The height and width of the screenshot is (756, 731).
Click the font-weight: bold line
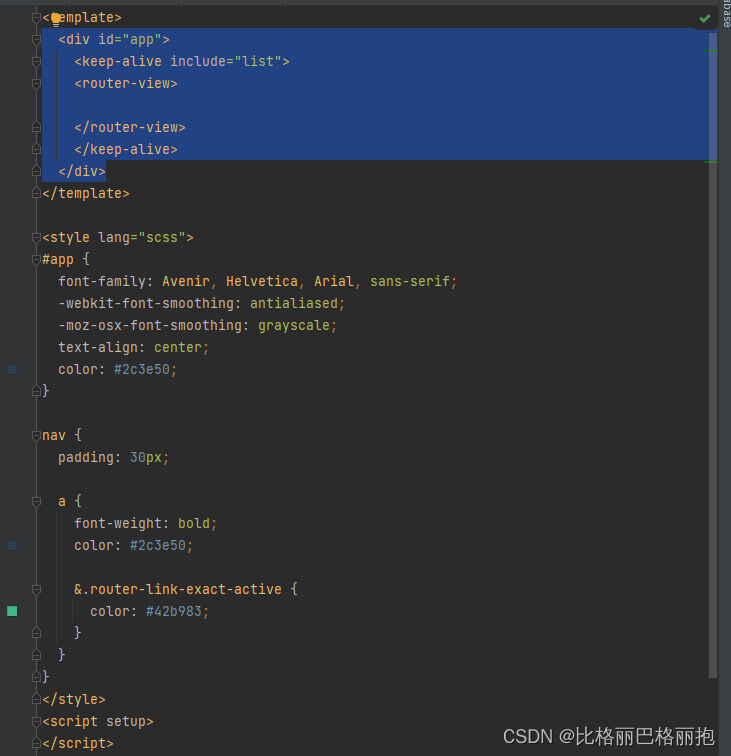point(146,524)
